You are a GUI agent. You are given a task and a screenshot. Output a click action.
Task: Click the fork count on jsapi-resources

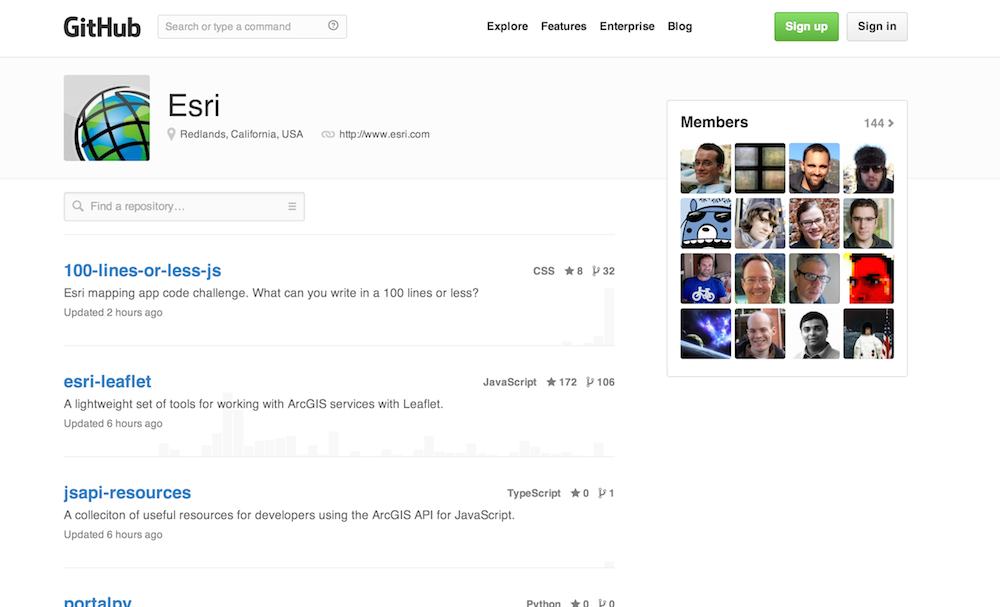(606, 493)
